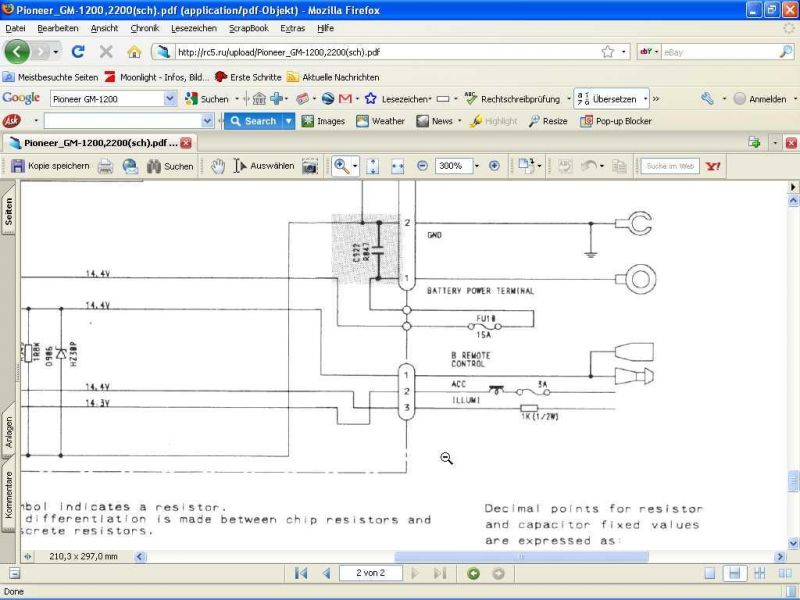This screenshot has height=600, width=800.
Task: Click Anmelden sign-in button
Action: (760, 99)
